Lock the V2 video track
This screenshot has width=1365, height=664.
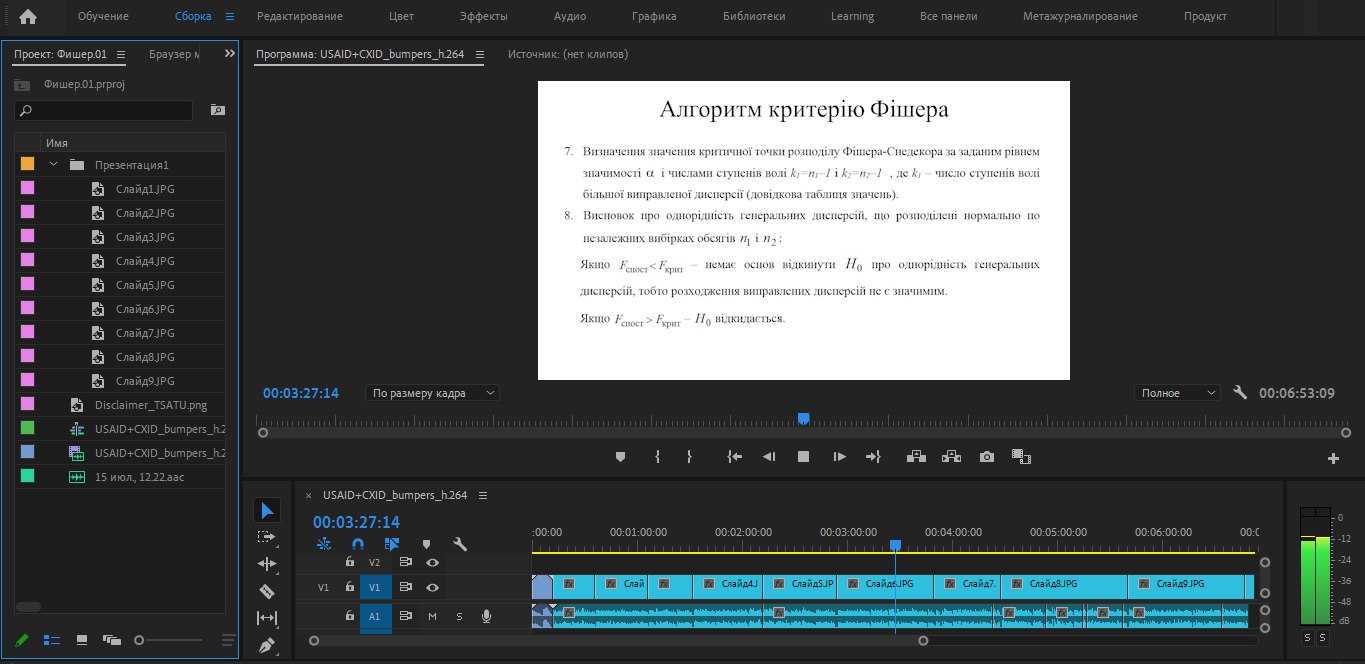(x=350, y=562)
